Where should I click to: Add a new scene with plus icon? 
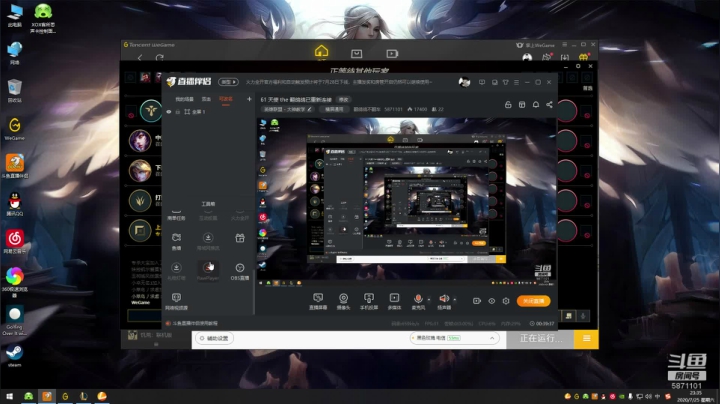[x=249, y=99]
